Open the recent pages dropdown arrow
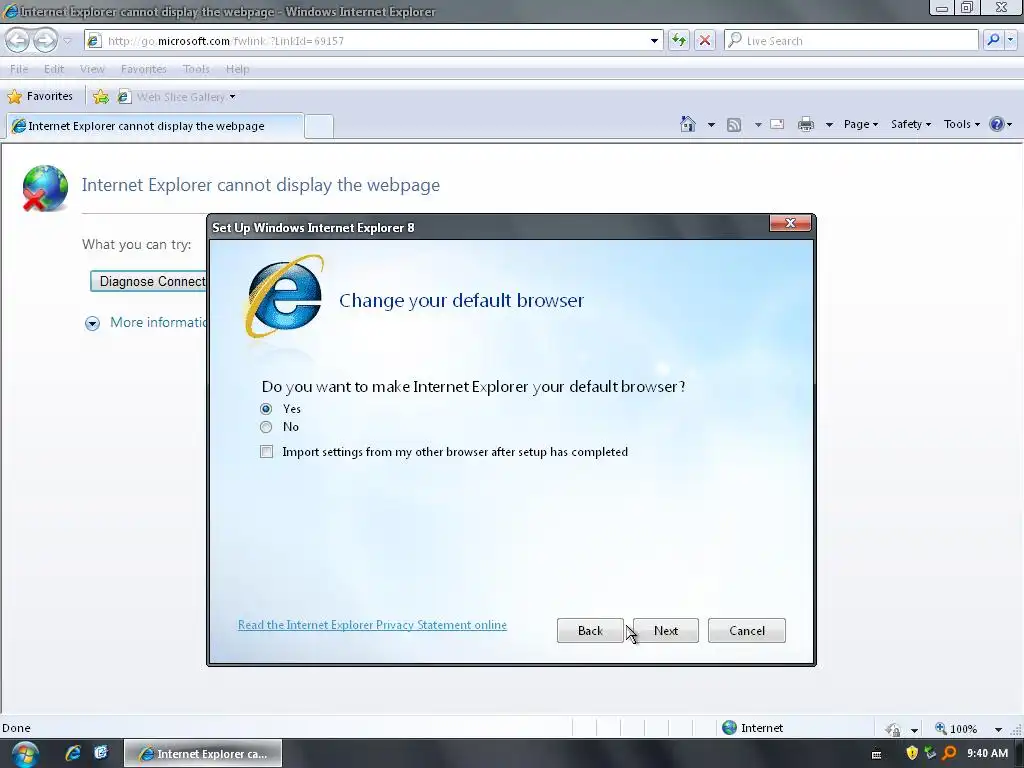1024x768 pixels. coord(67,41)
